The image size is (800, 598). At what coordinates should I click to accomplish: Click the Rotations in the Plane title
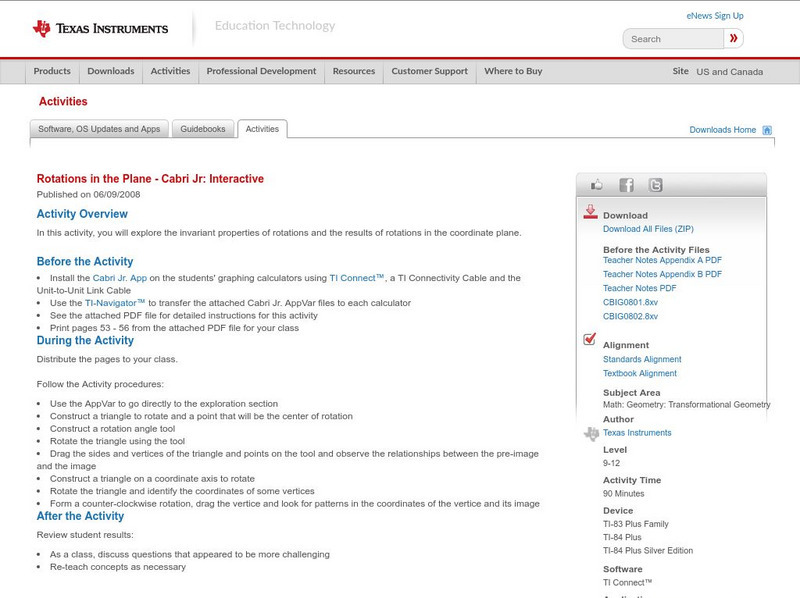tap(150, 179)
